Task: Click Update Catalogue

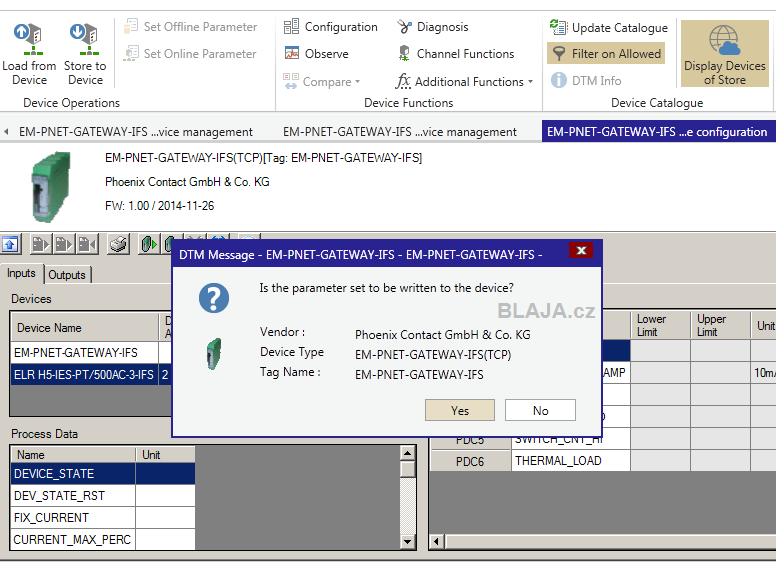Action: tap(609, 28)
